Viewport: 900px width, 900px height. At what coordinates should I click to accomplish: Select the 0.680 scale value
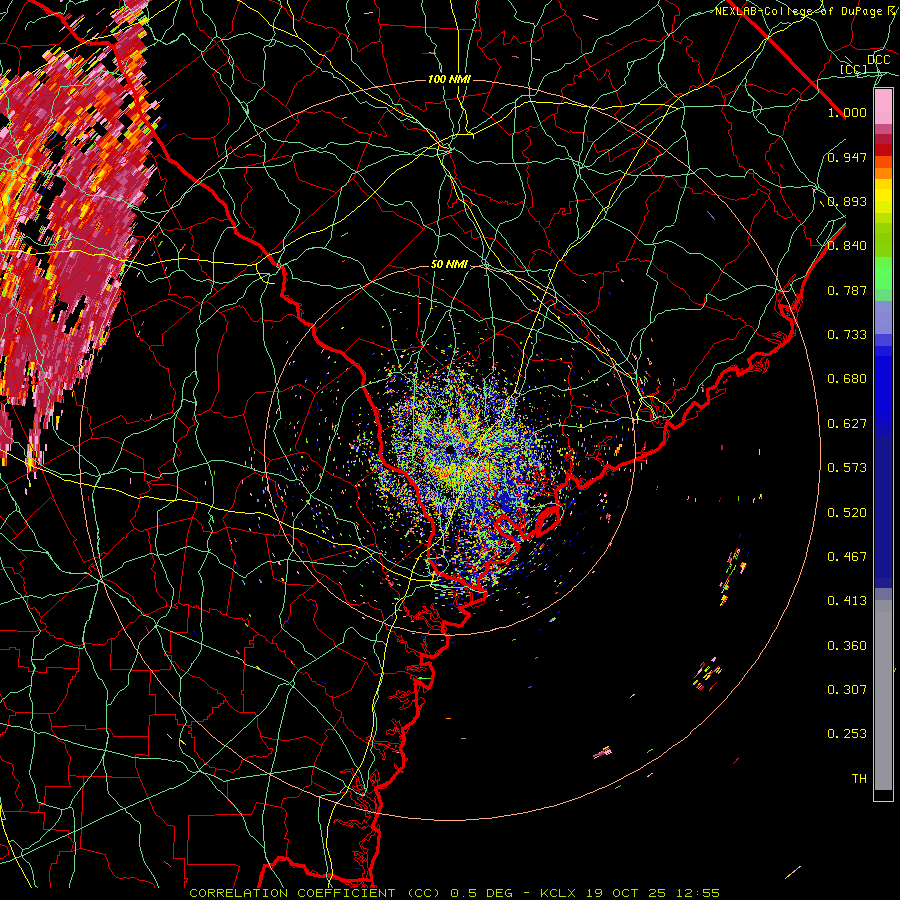[847, 379]
